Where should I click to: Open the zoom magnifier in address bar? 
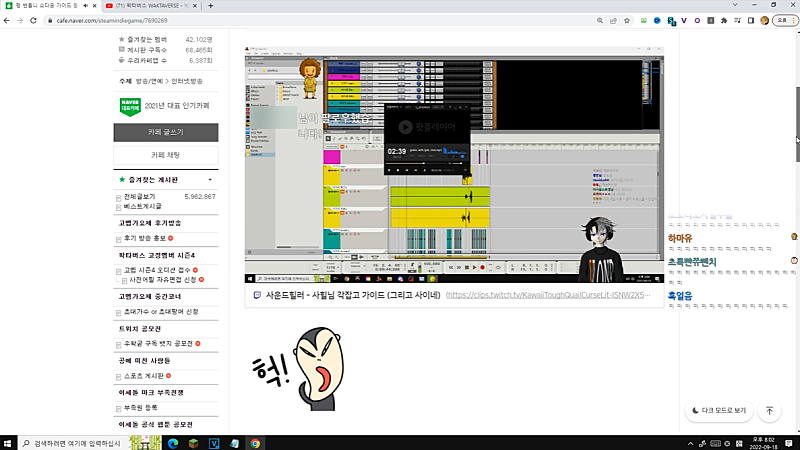pos(600,20)
